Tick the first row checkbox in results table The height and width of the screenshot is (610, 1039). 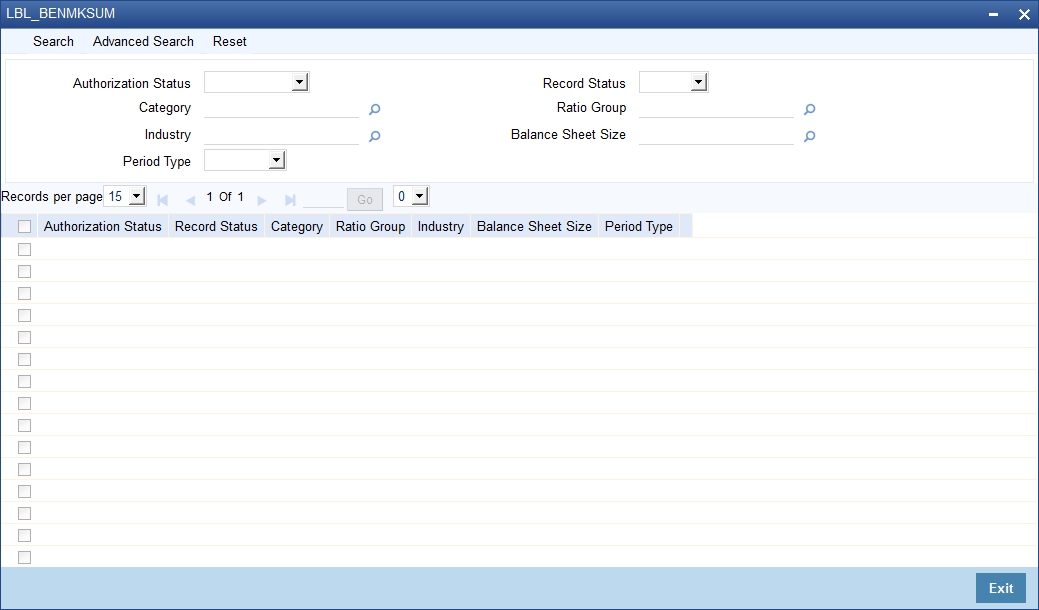(x=25, y=249)
